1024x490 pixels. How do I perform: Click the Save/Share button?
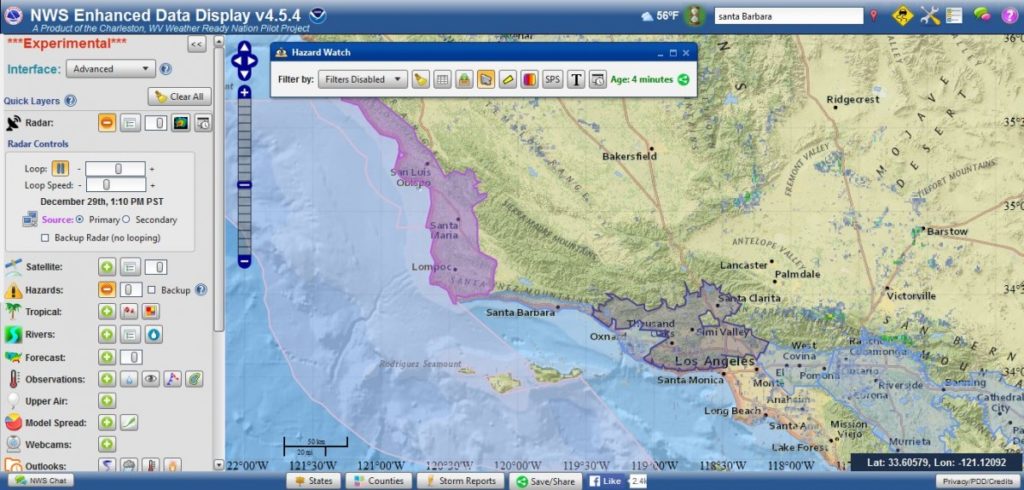click(545, 481)
